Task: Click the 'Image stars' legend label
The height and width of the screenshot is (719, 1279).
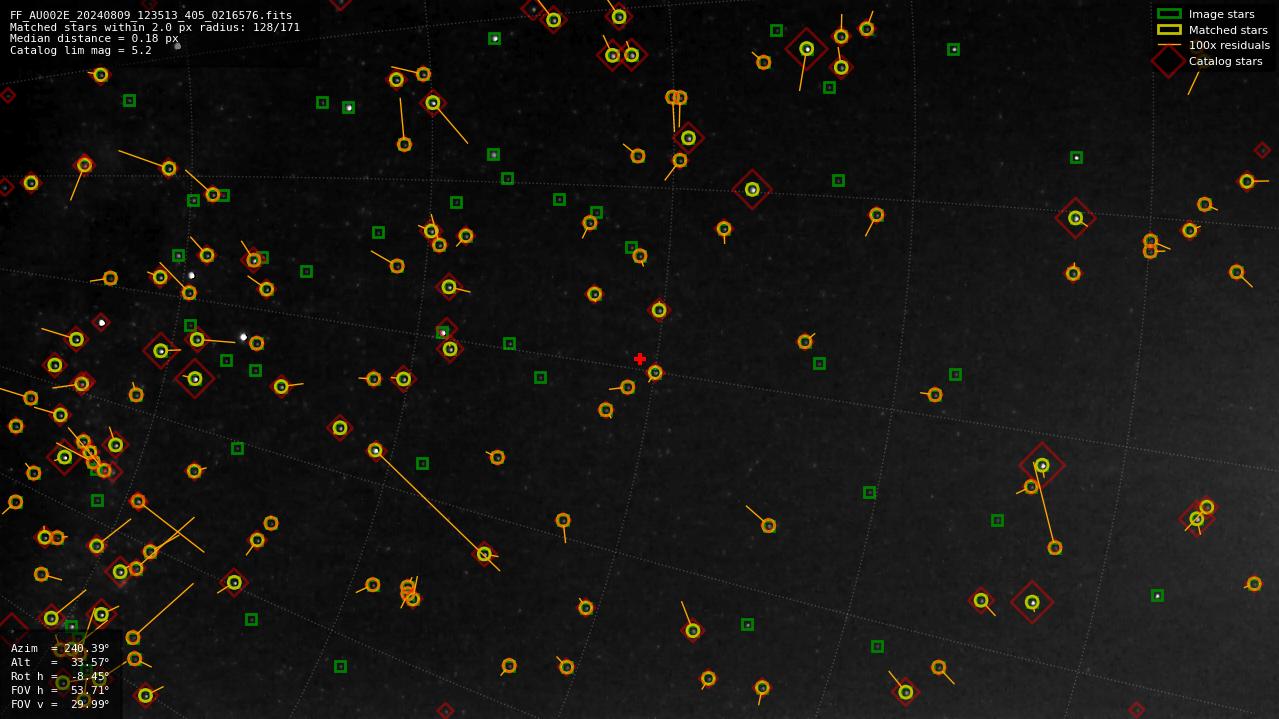Action: click(1221, 15)
